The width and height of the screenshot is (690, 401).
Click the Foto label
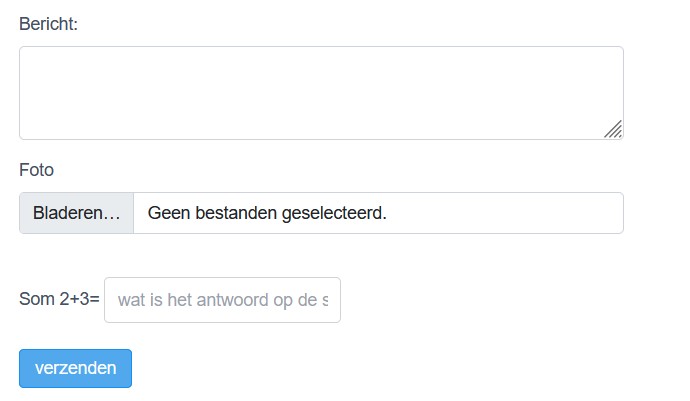[37, 170]
